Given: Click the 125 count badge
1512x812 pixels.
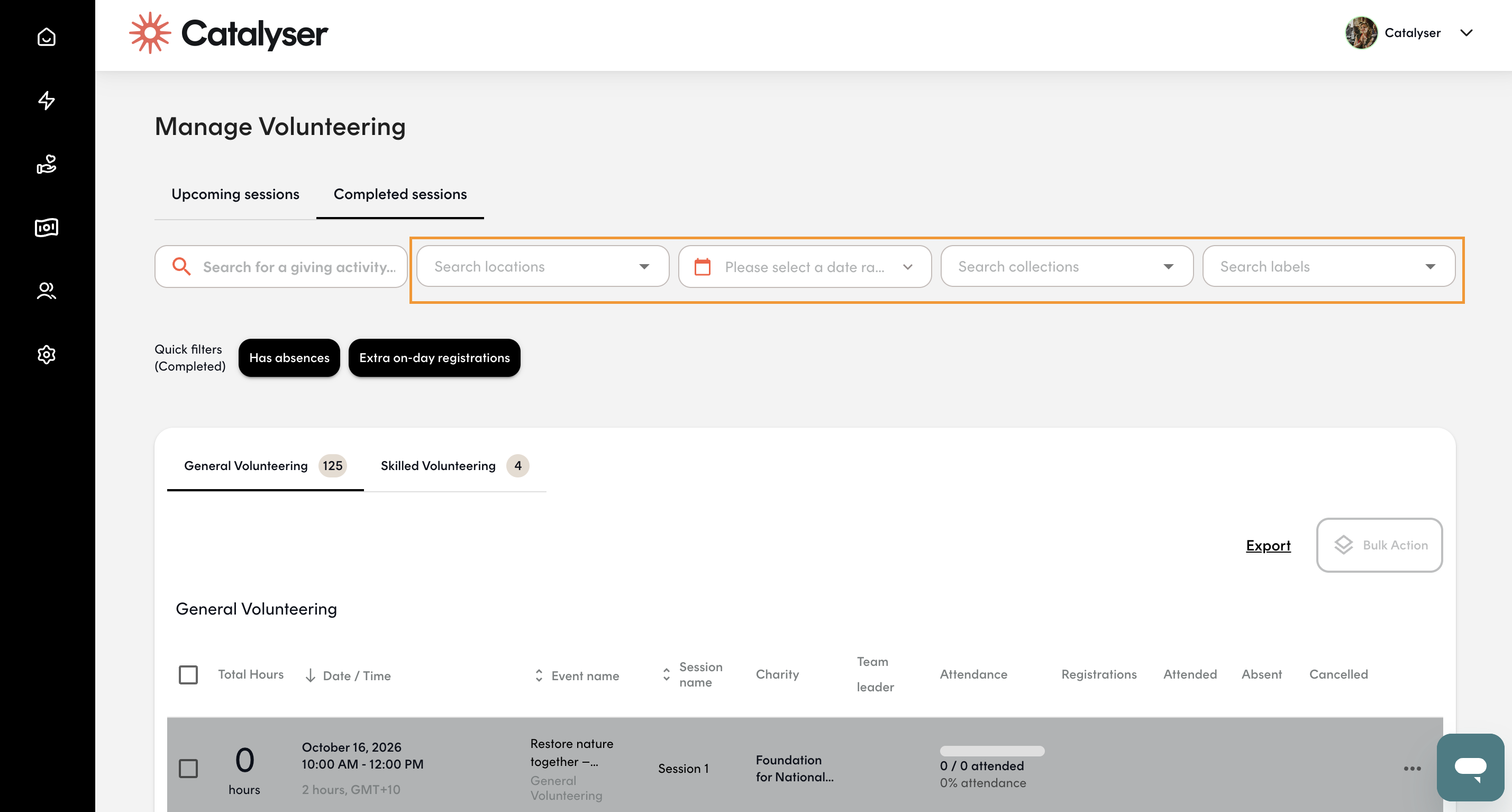Looking at the screenshot, I should pos(333,466).
